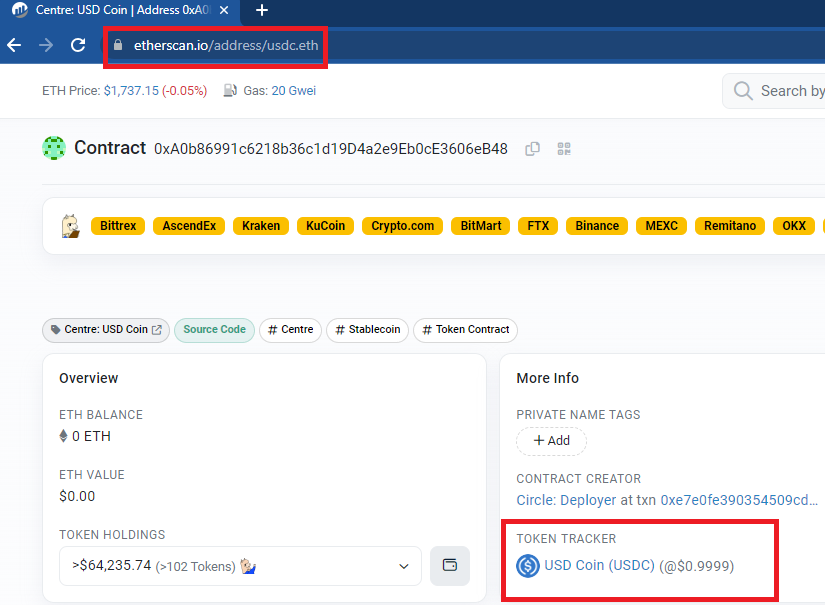This screenshot has width=825, height=605.
Task: Add a private name tag
Action: coord(551,441)
